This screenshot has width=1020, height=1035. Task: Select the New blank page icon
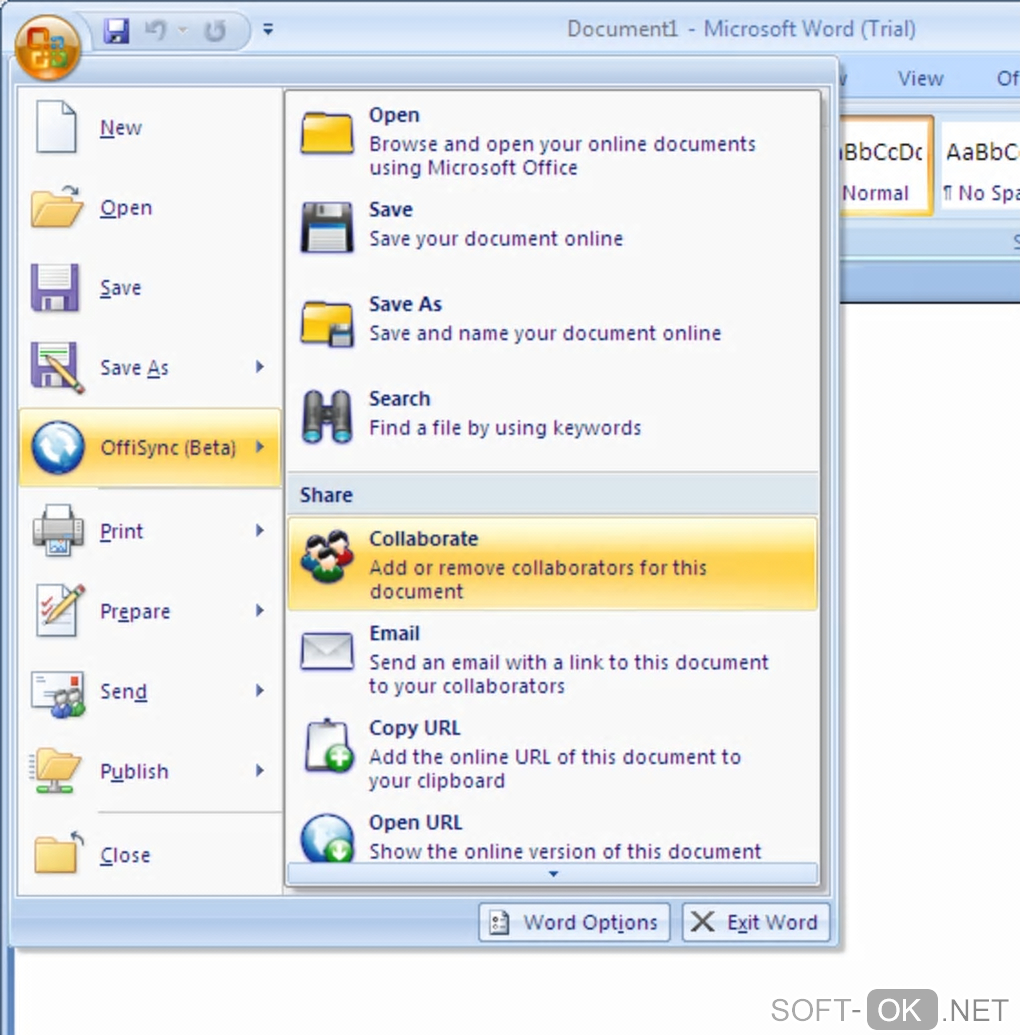(x=56, y=127)
